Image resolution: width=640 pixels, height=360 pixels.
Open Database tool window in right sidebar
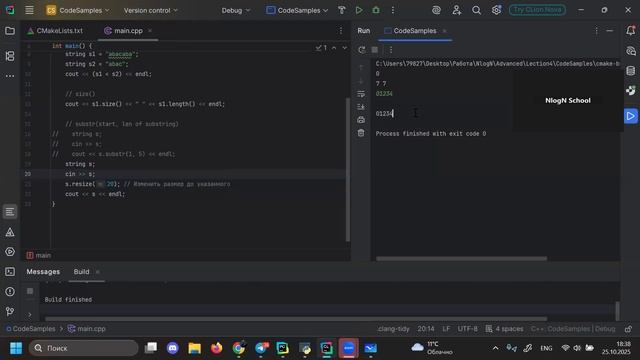point(631,71)
